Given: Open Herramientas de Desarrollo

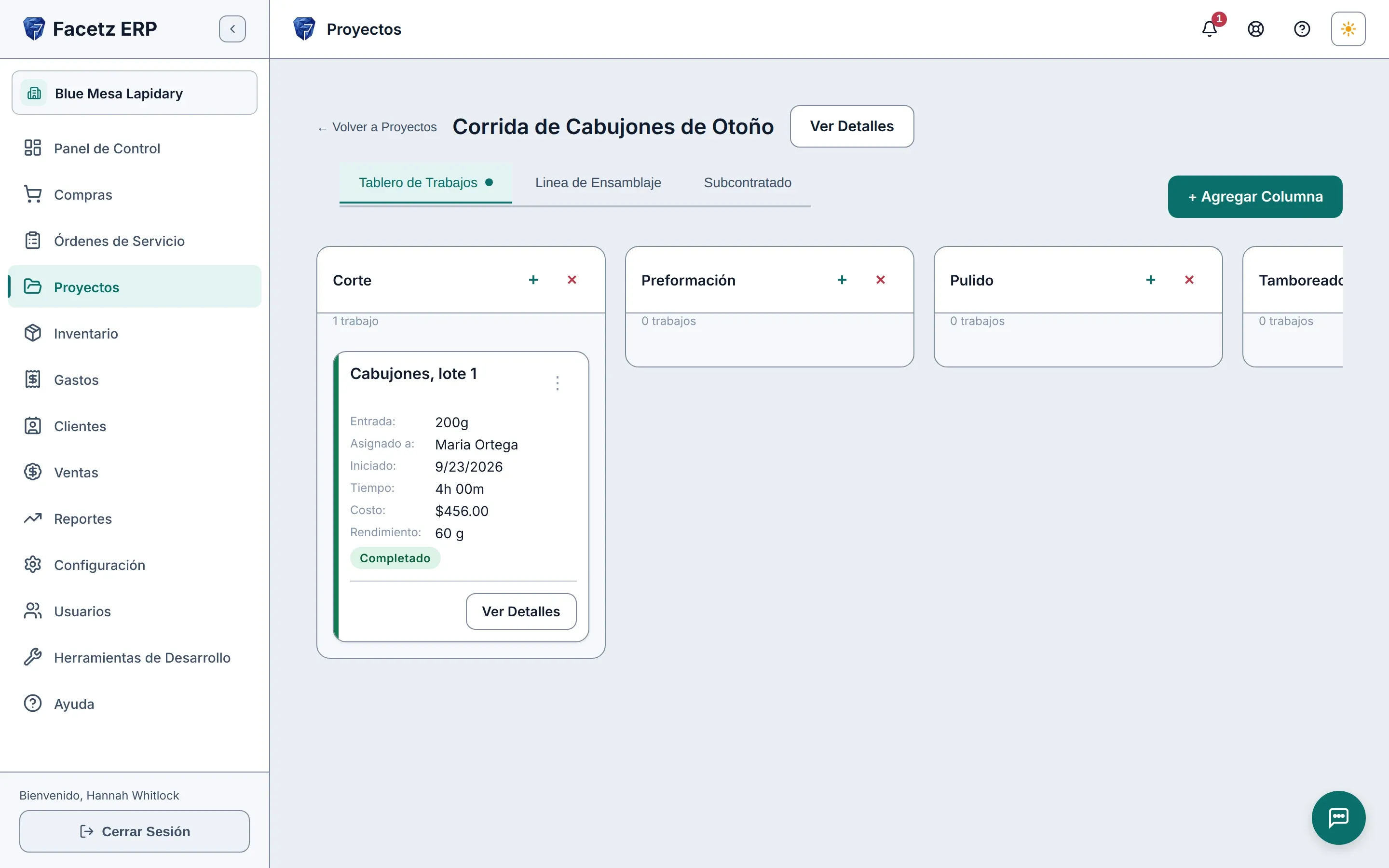Looking at the screenshot, I should tap(134, 657).
